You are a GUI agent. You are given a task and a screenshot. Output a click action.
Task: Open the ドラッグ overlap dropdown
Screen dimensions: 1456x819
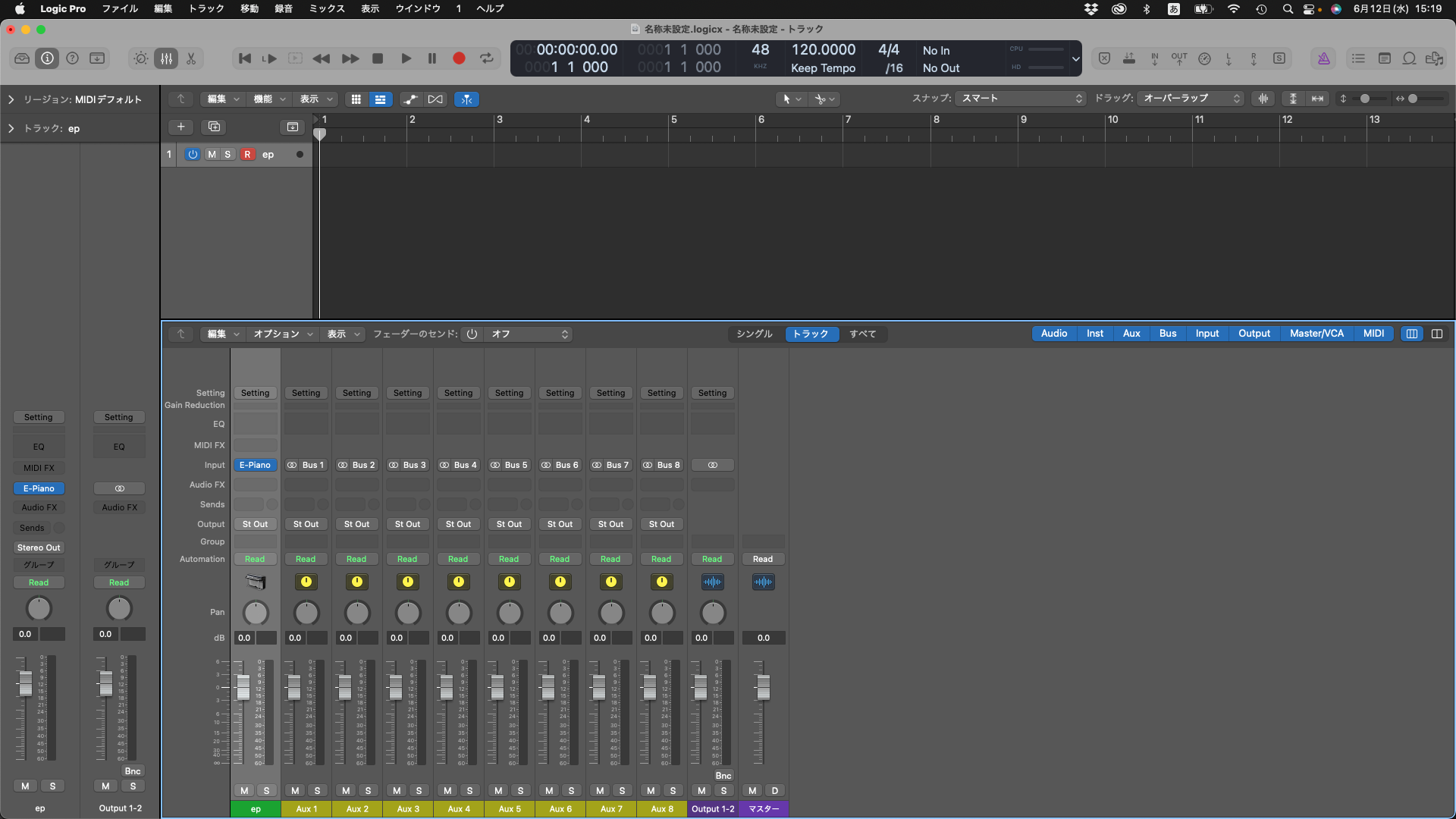(1191, 99)
